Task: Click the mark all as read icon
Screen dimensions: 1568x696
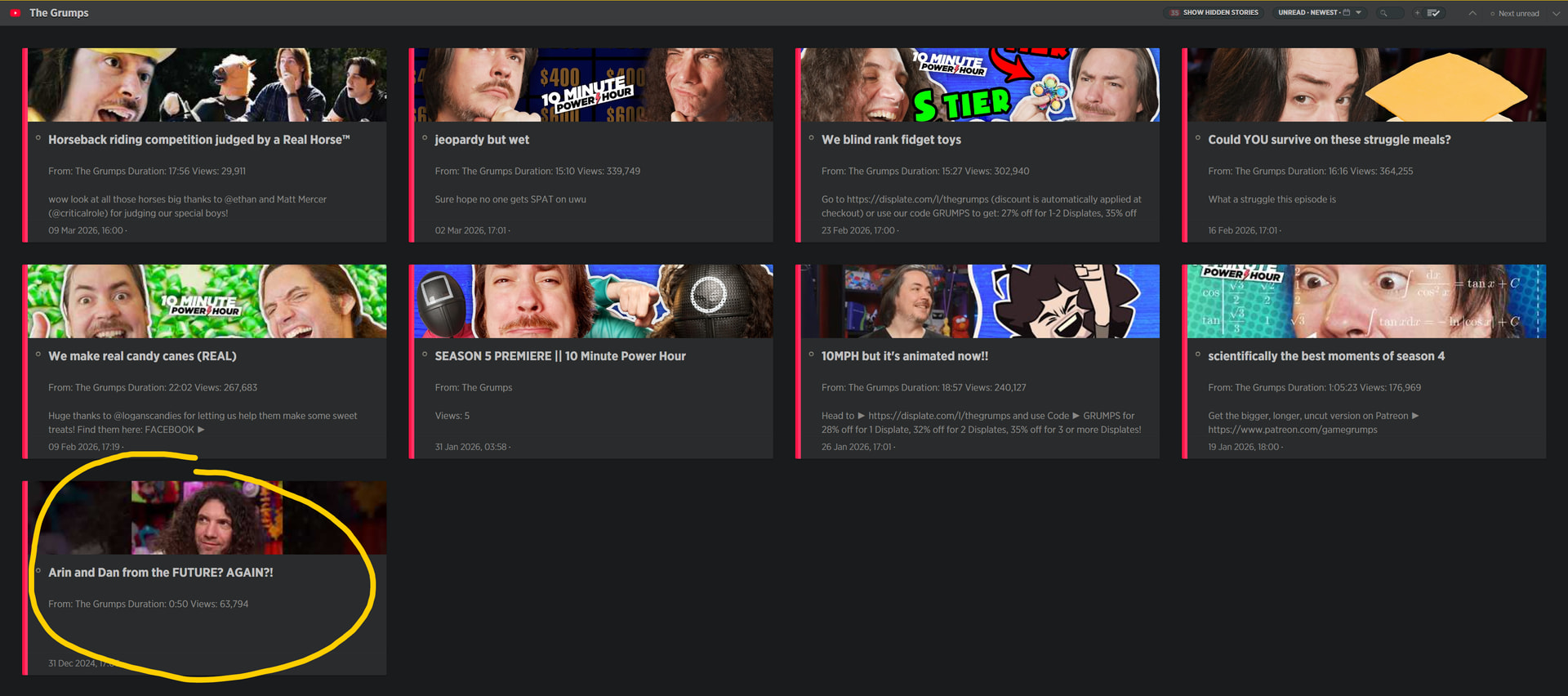Action: (x=1433, y=13)
